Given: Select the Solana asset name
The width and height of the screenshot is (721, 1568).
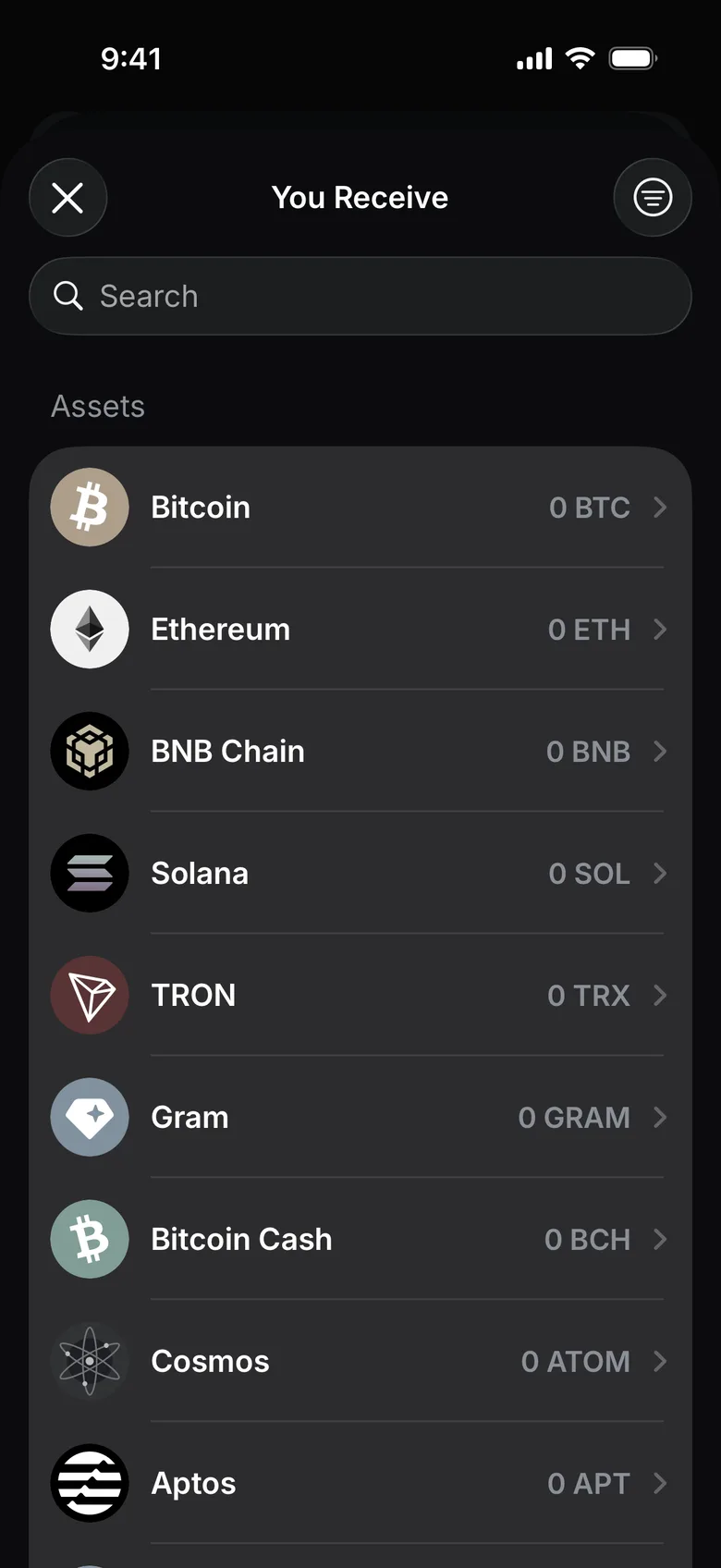Looking at the screenshot, I should (x=200, y=874).
